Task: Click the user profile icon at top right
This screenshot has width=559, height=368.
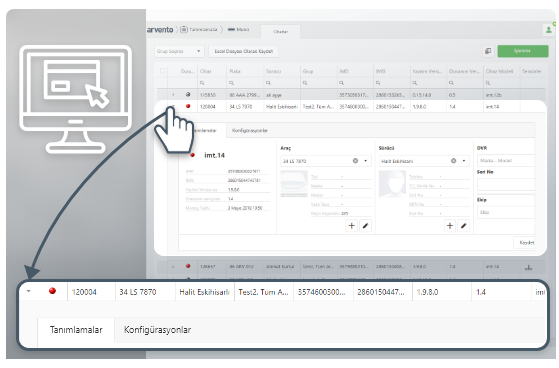Action: (x=548, y=30)
